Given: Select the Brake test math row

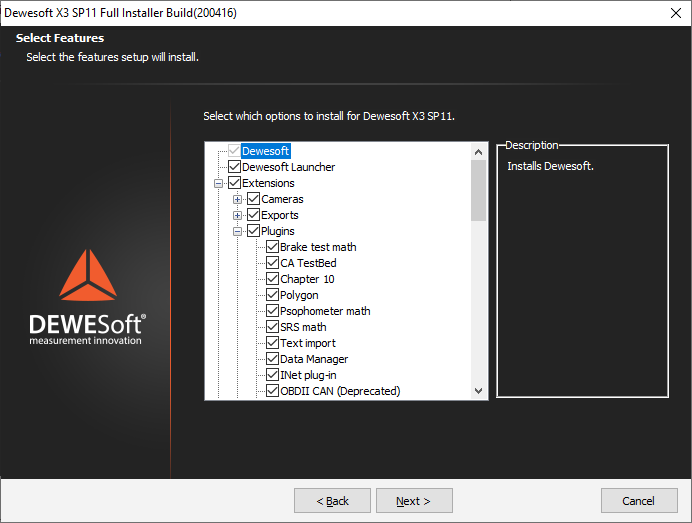Looking at the screenshot, I should [x=318, y=247].
